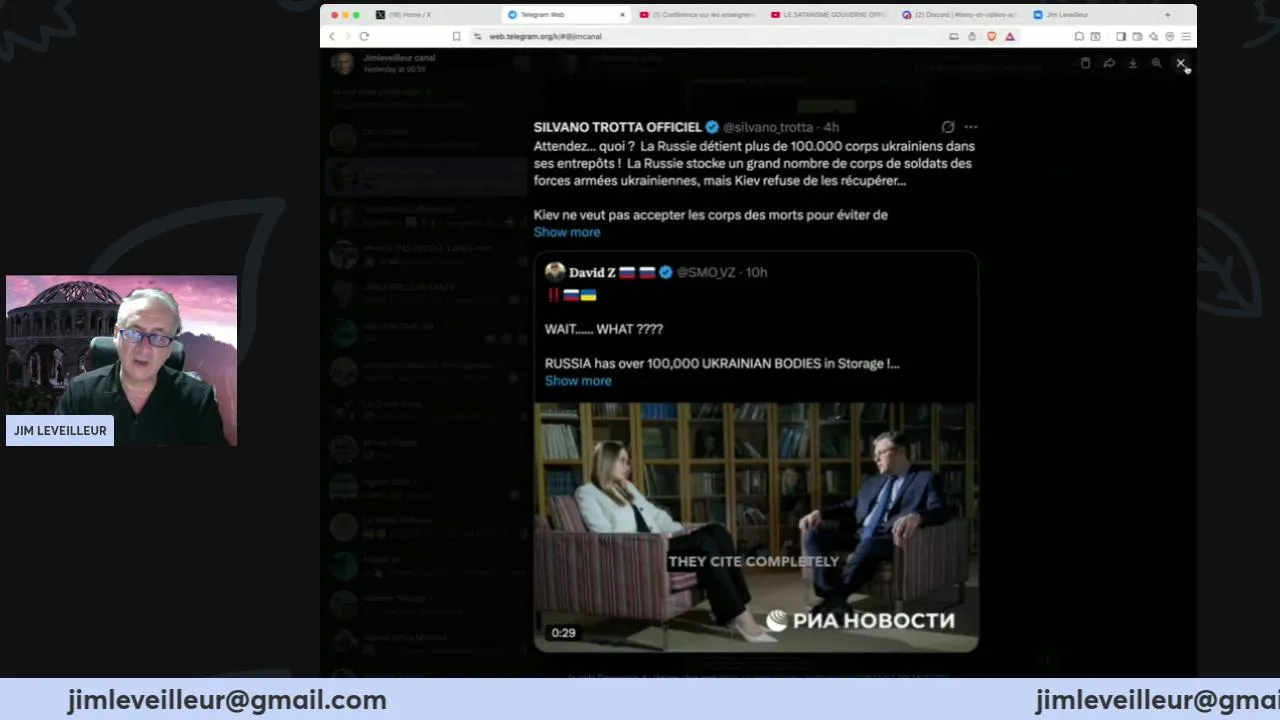The width and height of the screenshot is (1280, 720).
Task: Click the blue verified badge next to SILVANO TROTTA
Action: (712, 127)
